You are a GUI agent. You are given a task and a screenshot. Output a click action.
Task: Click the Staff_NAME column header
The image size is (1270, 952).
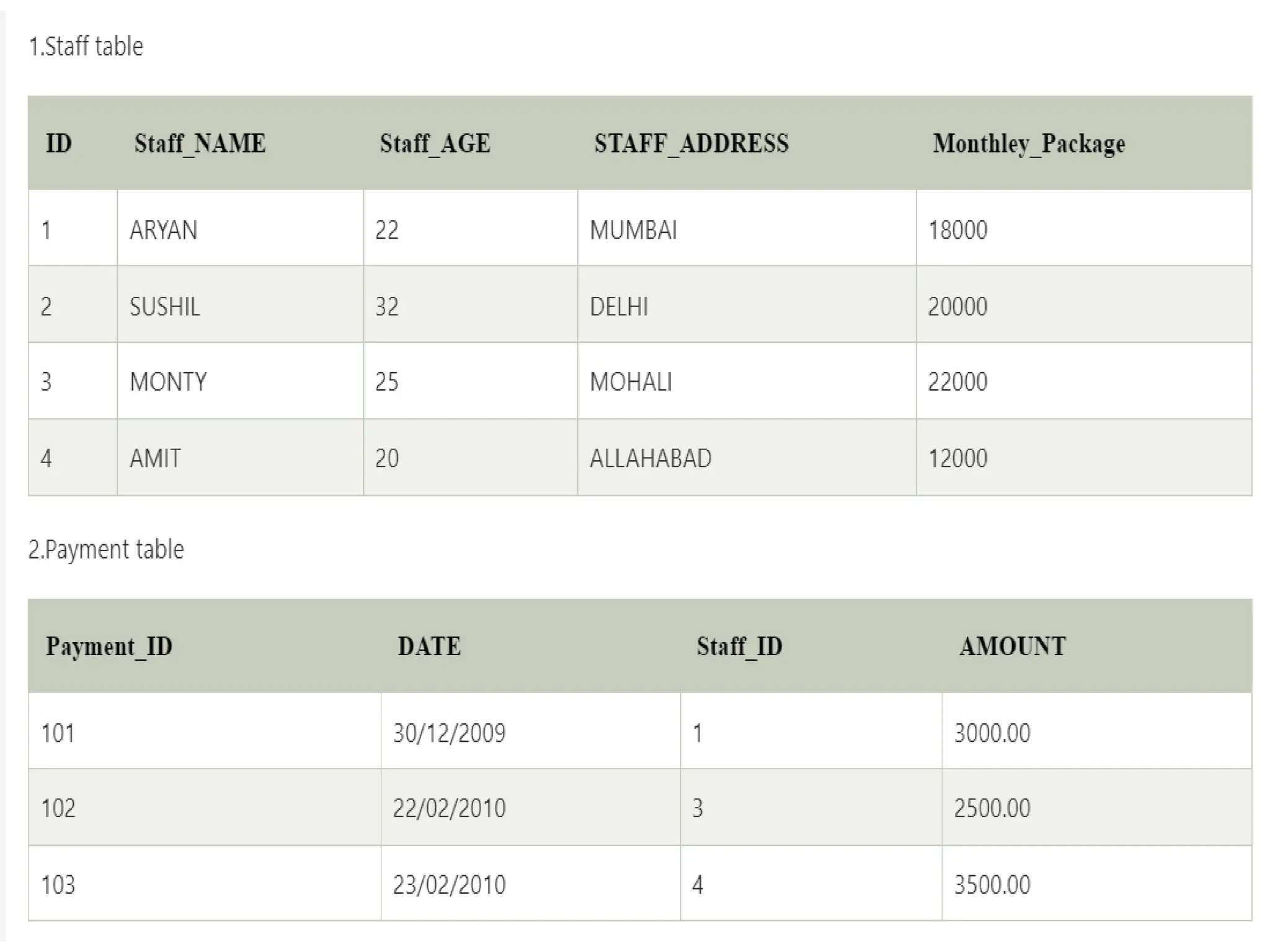point(200,143)
